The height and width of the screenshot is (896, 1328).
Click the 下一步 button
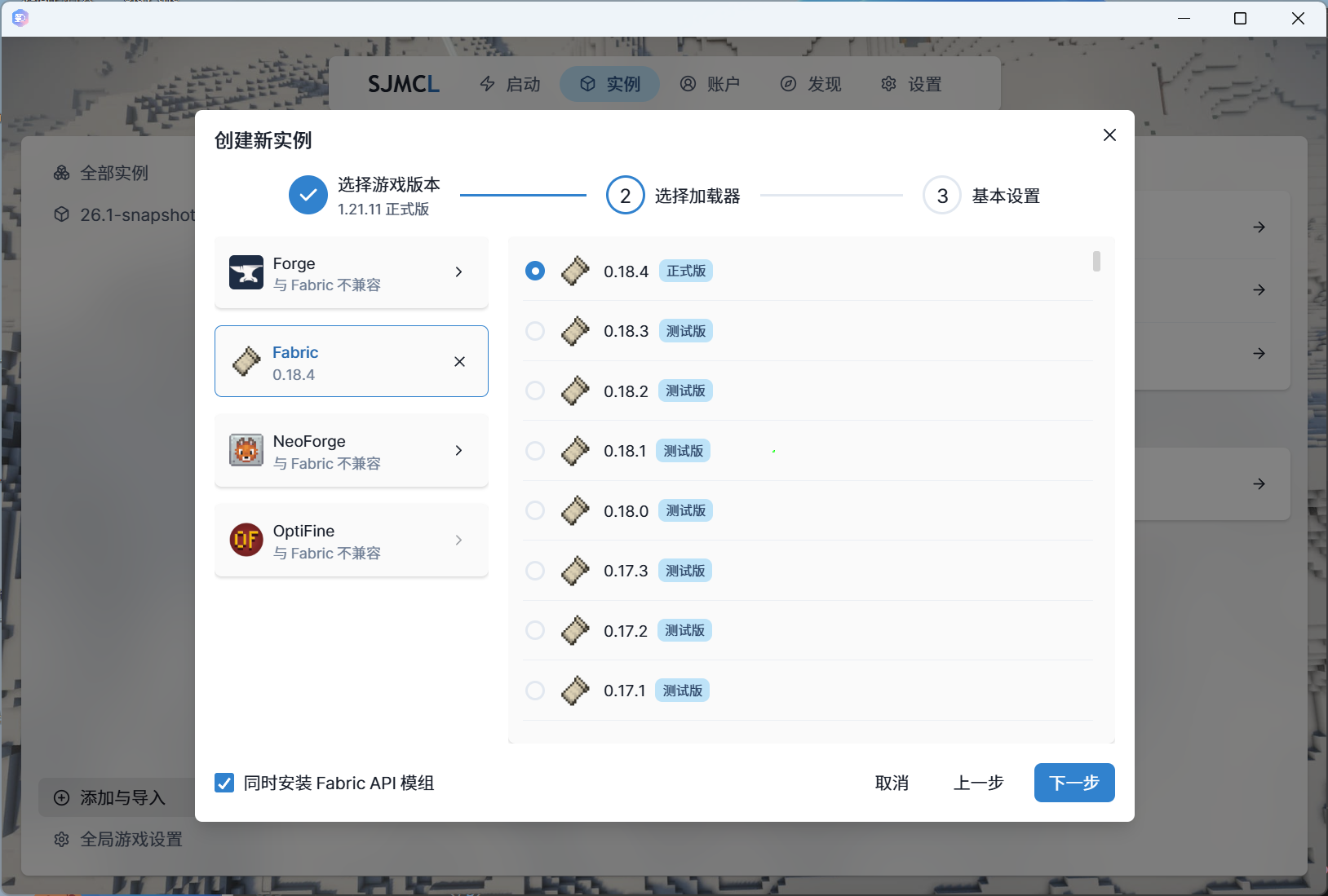click(x=1073, y=783)
